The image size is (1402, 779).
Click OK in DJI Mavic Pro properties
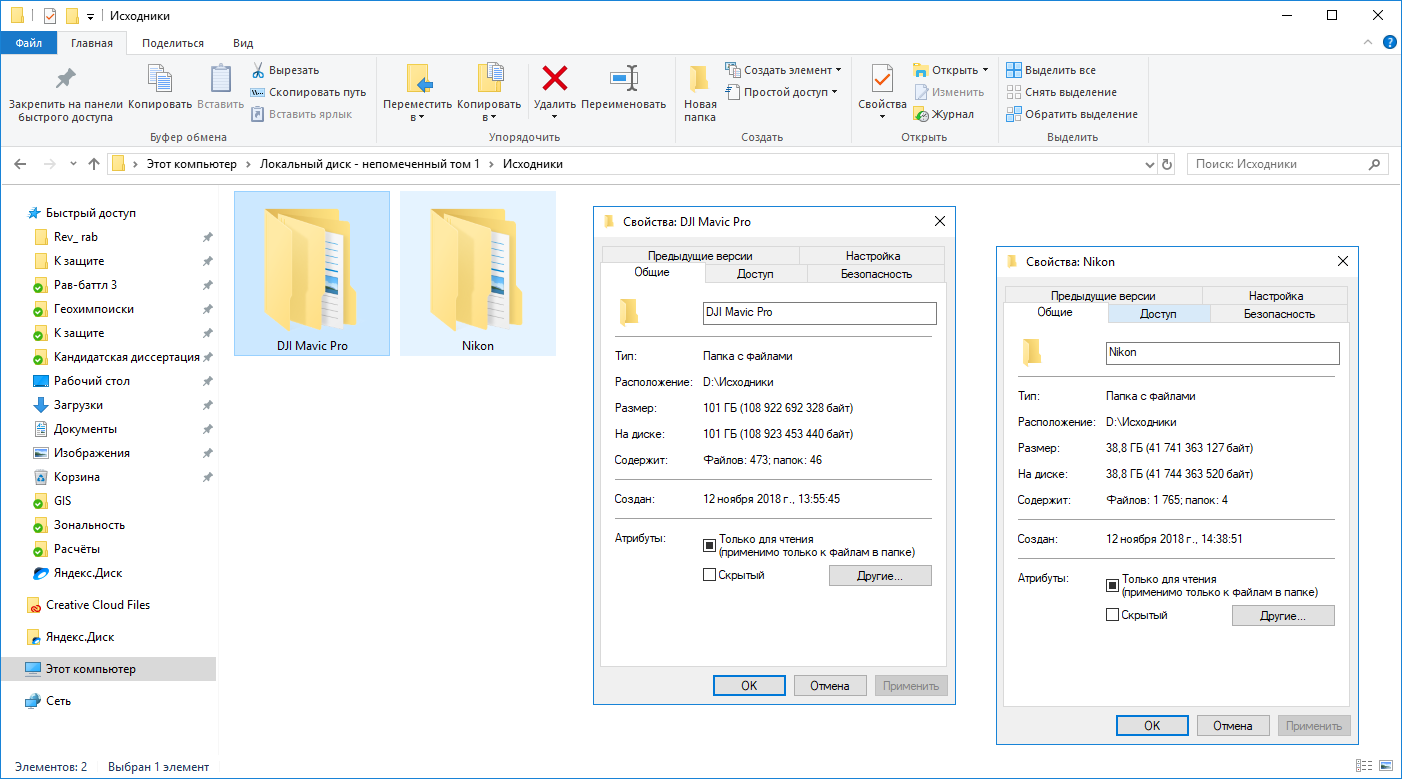point(749,686)
